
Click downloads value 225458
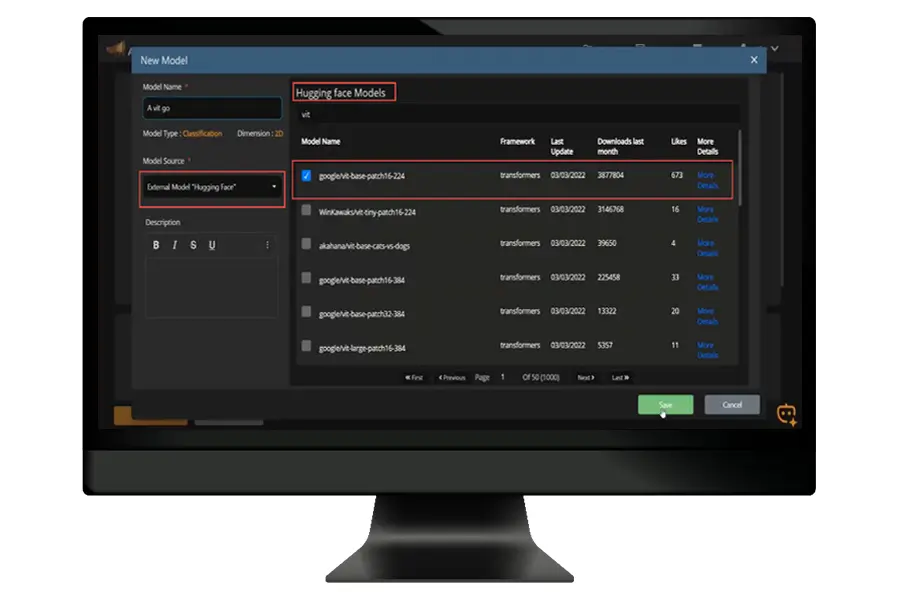(x=608, y=277)
